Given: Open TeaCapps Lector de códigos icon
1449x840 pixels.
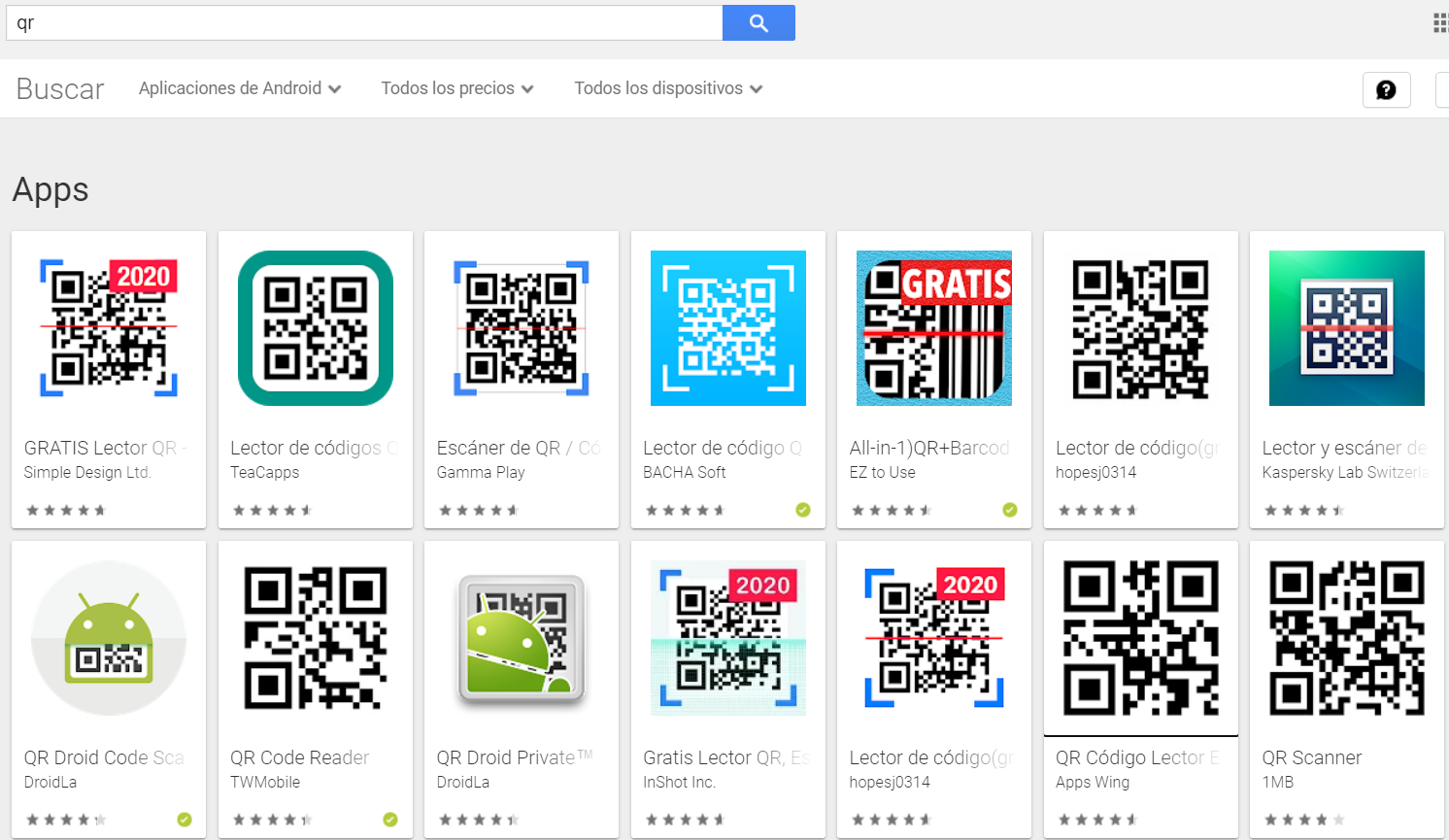Looking at the screenshot, I should [x=316, y=328].
